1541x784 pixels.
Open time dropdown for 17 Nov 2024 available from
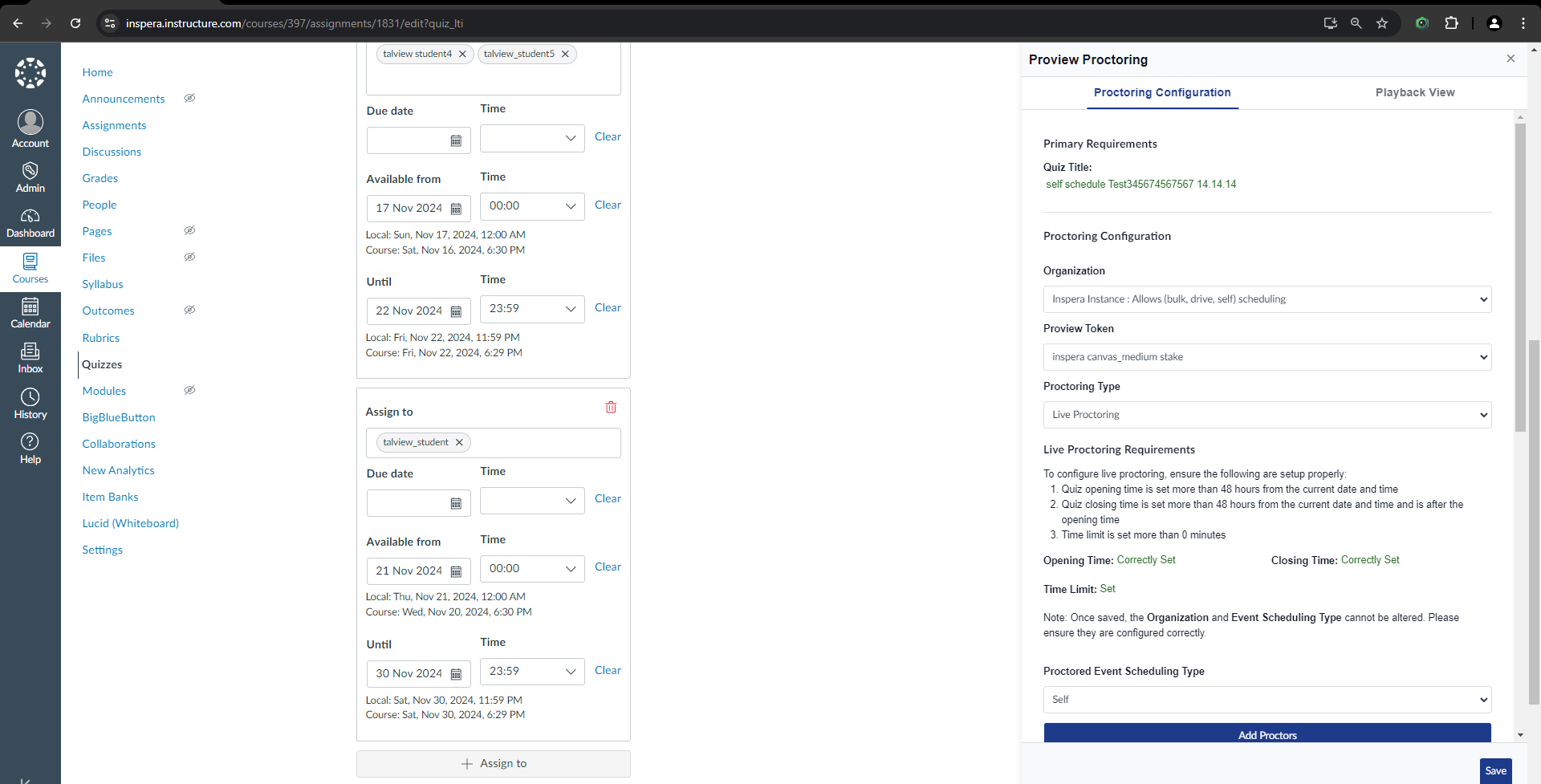[x=532, y=206]
